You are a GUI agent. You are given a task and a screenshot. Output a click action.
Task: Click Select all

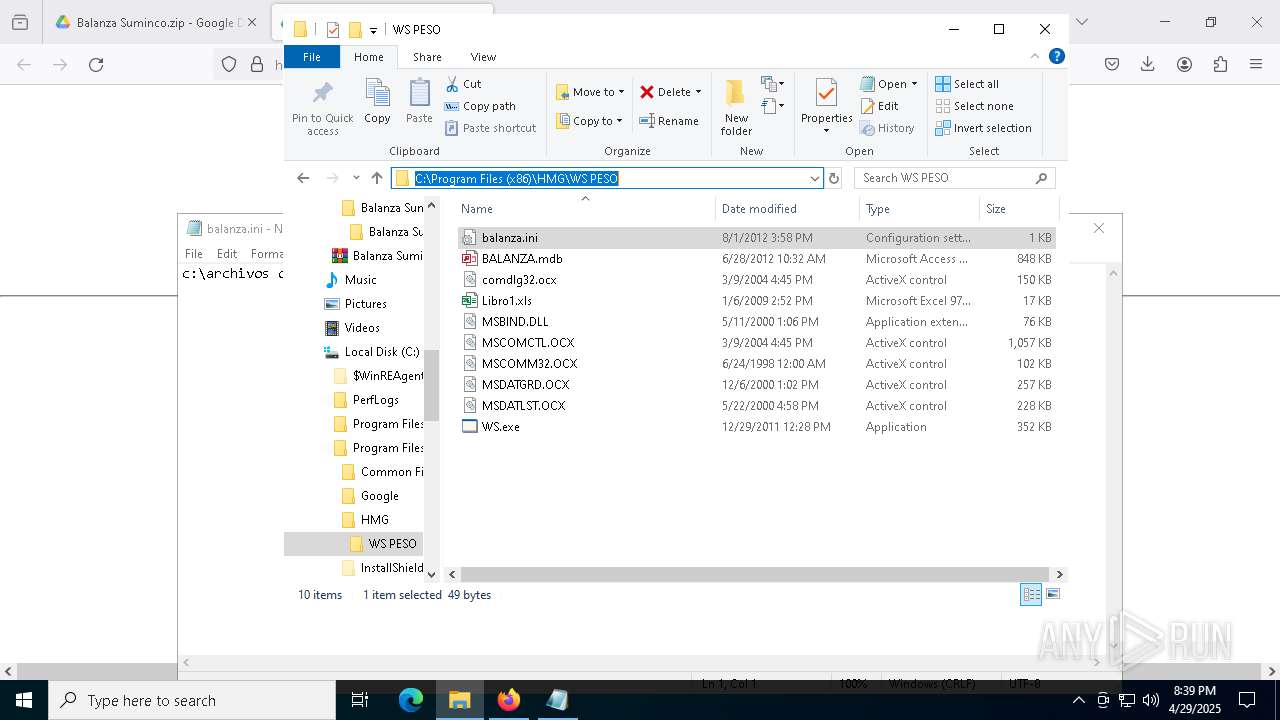click(x=967, y=84)
